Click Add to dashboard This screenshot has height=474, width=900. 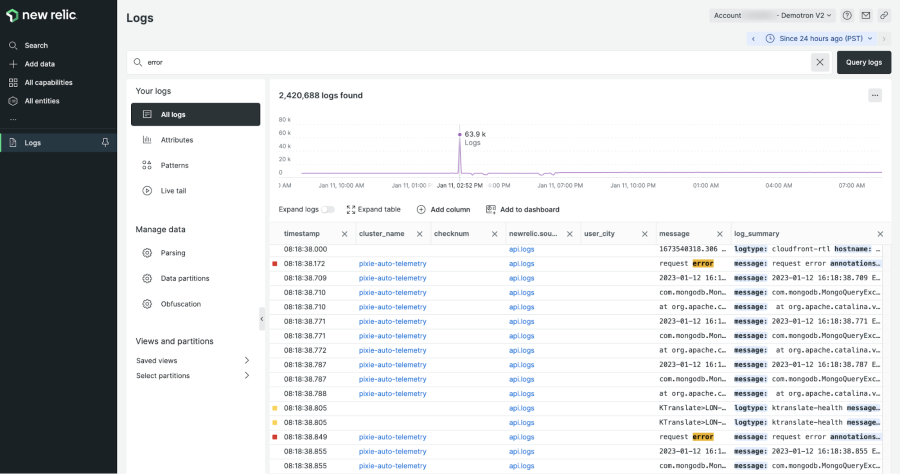click(522, 209)
